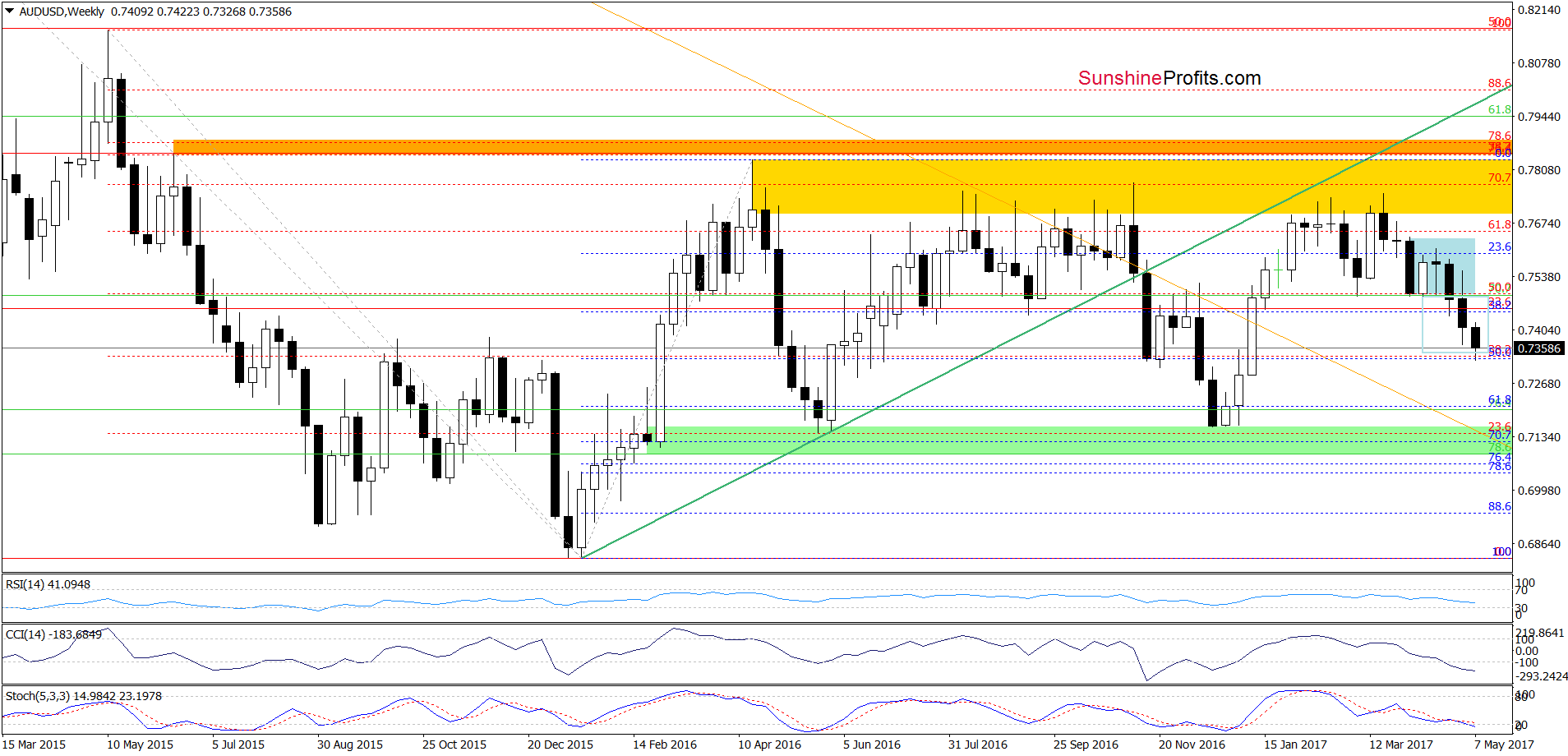Click the 15 Jan 2017 date label

[1295, 744]
